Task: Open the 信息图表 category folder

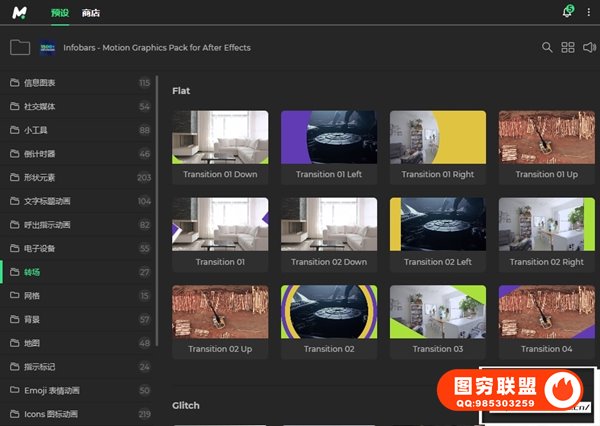Action: pyautogui.click(x=41, y=83)
